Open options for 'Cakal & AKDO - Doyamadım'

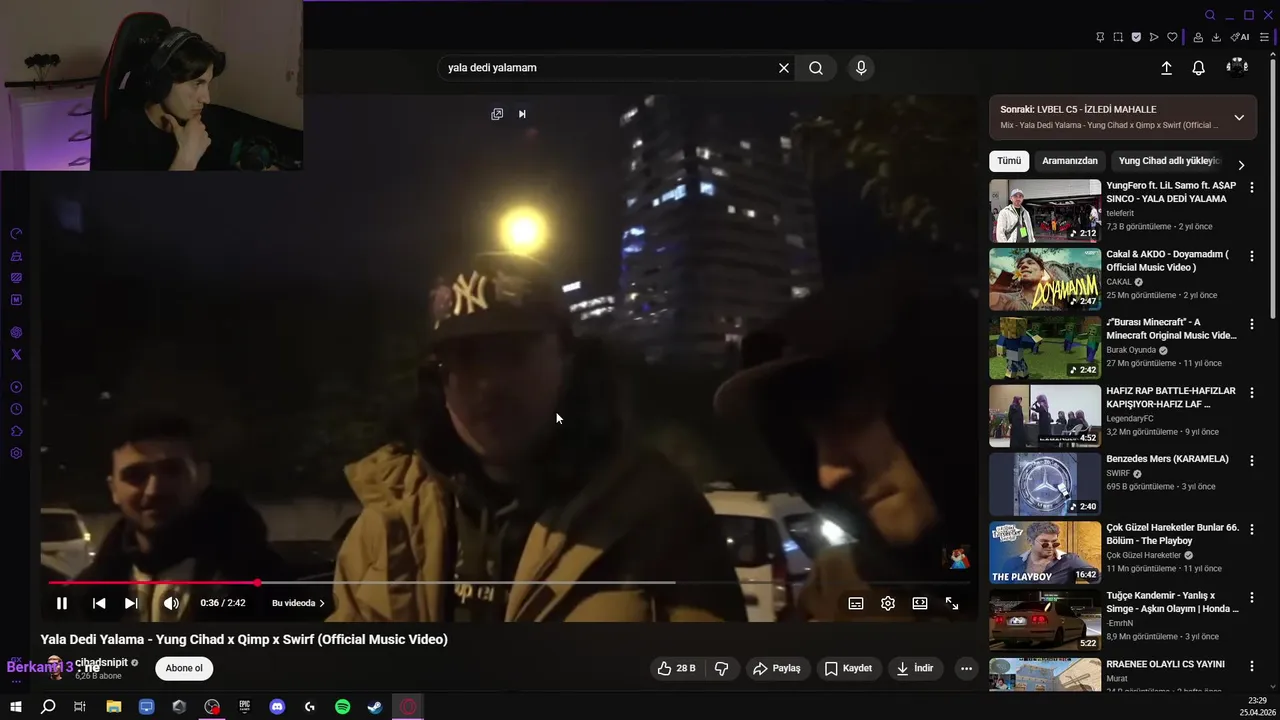tap(1252, 256)
